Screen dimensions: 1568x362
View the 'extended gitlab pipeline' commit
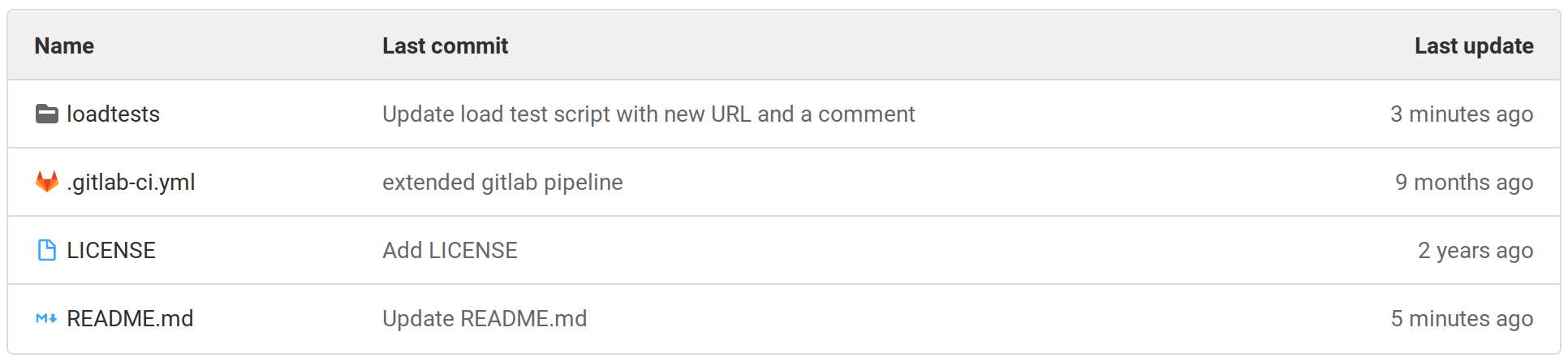click(502, 183)
